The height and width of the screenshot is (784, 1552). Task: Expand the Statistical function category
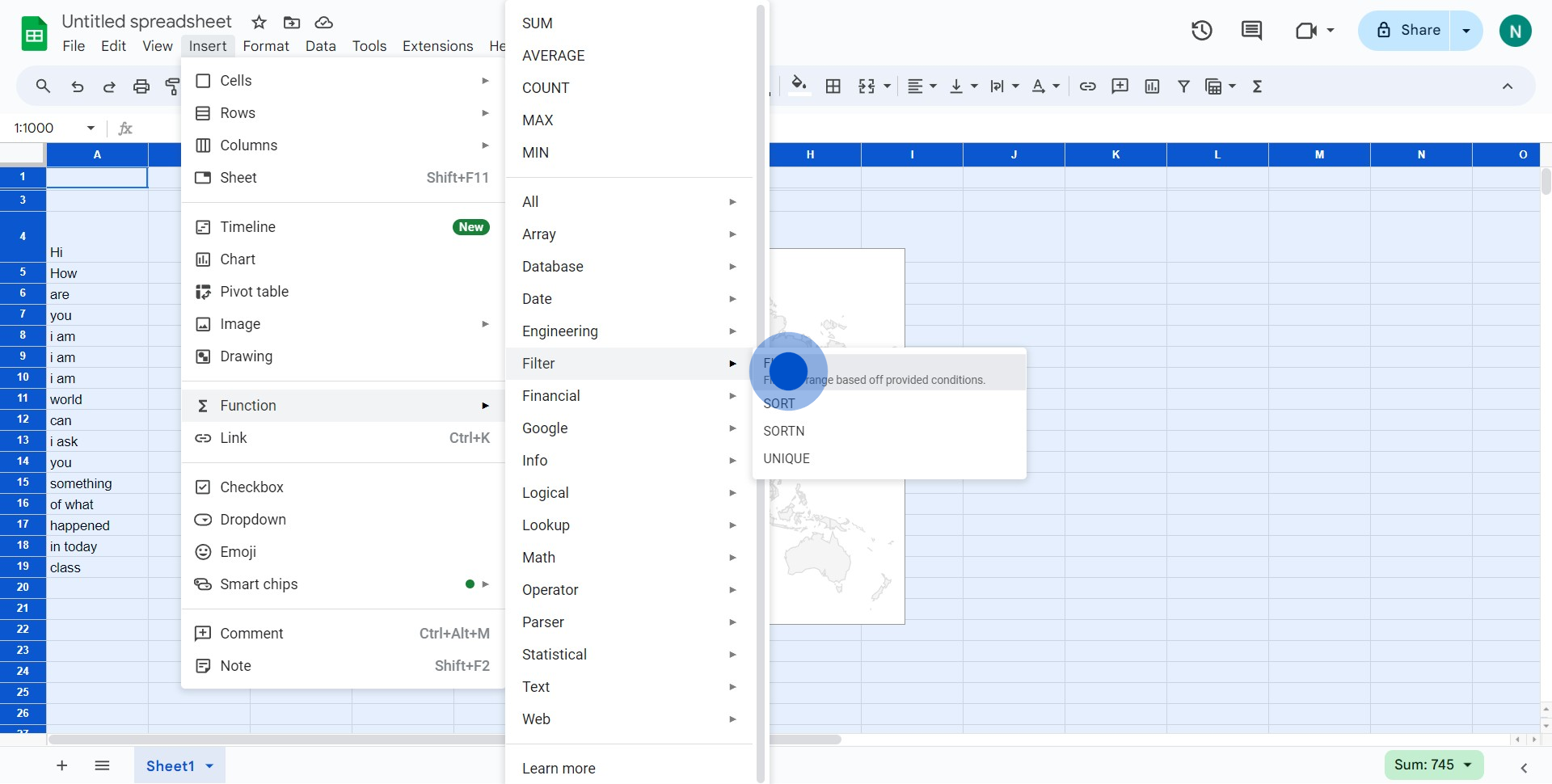click(629, 655)
